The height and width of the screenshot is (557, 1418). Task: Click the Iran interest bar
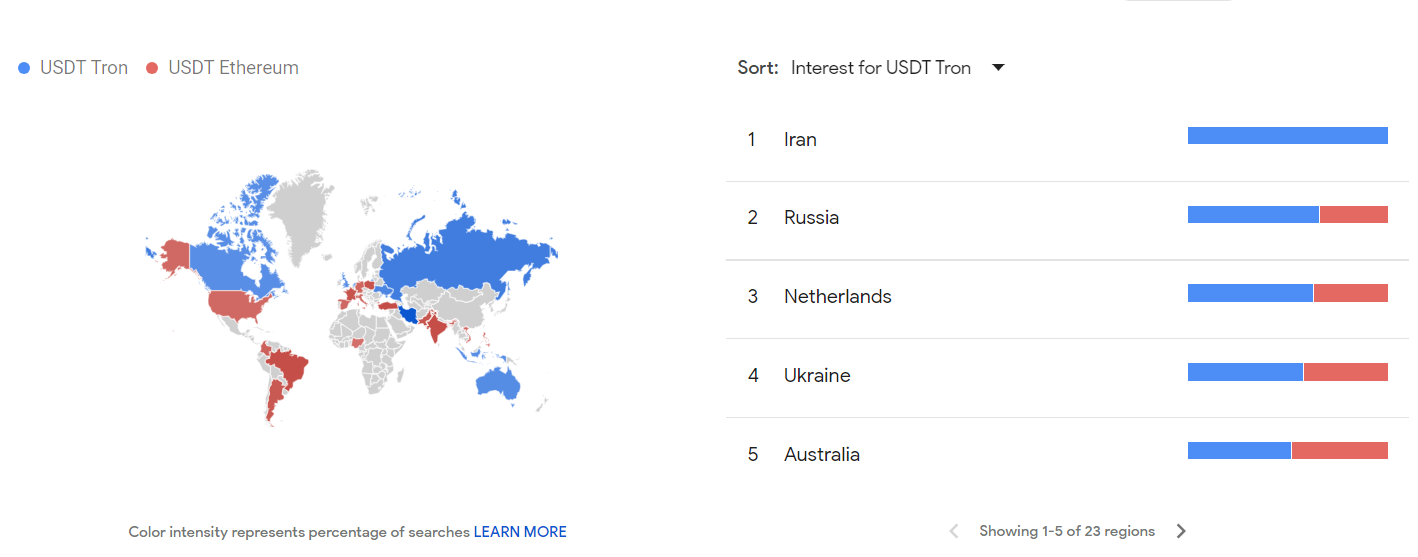(x=1288, y=135)
